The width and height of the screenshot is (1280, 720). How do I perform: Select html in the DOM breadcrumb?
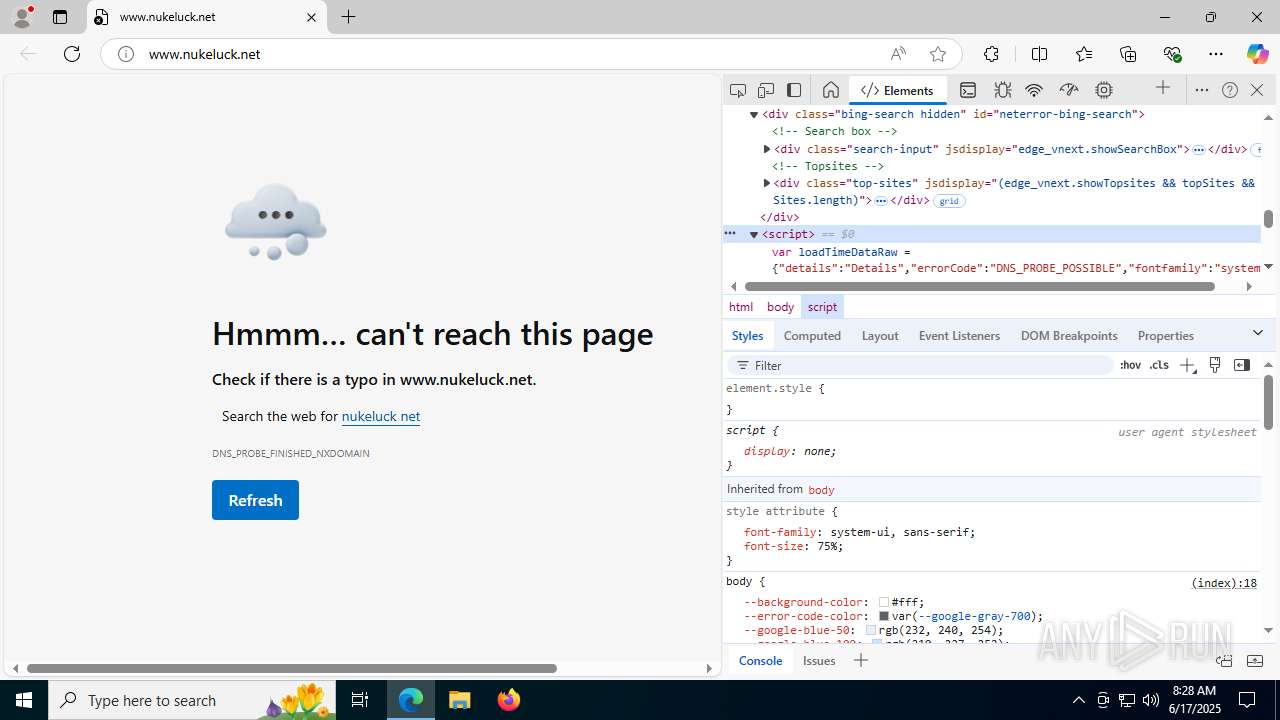click(741, 307)
